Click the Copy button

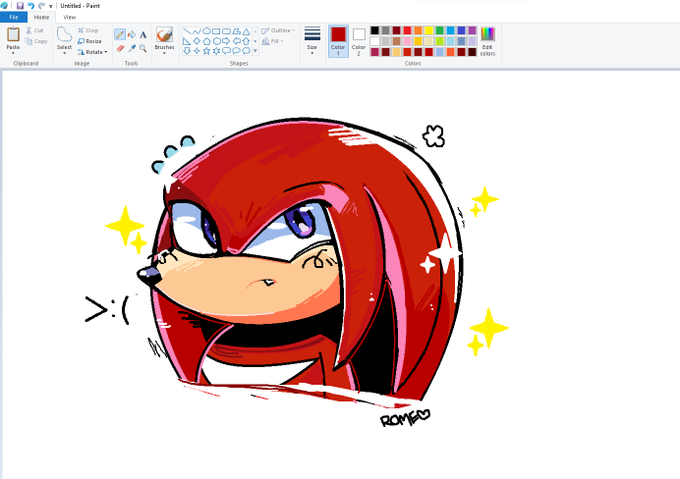coord(36,41)
